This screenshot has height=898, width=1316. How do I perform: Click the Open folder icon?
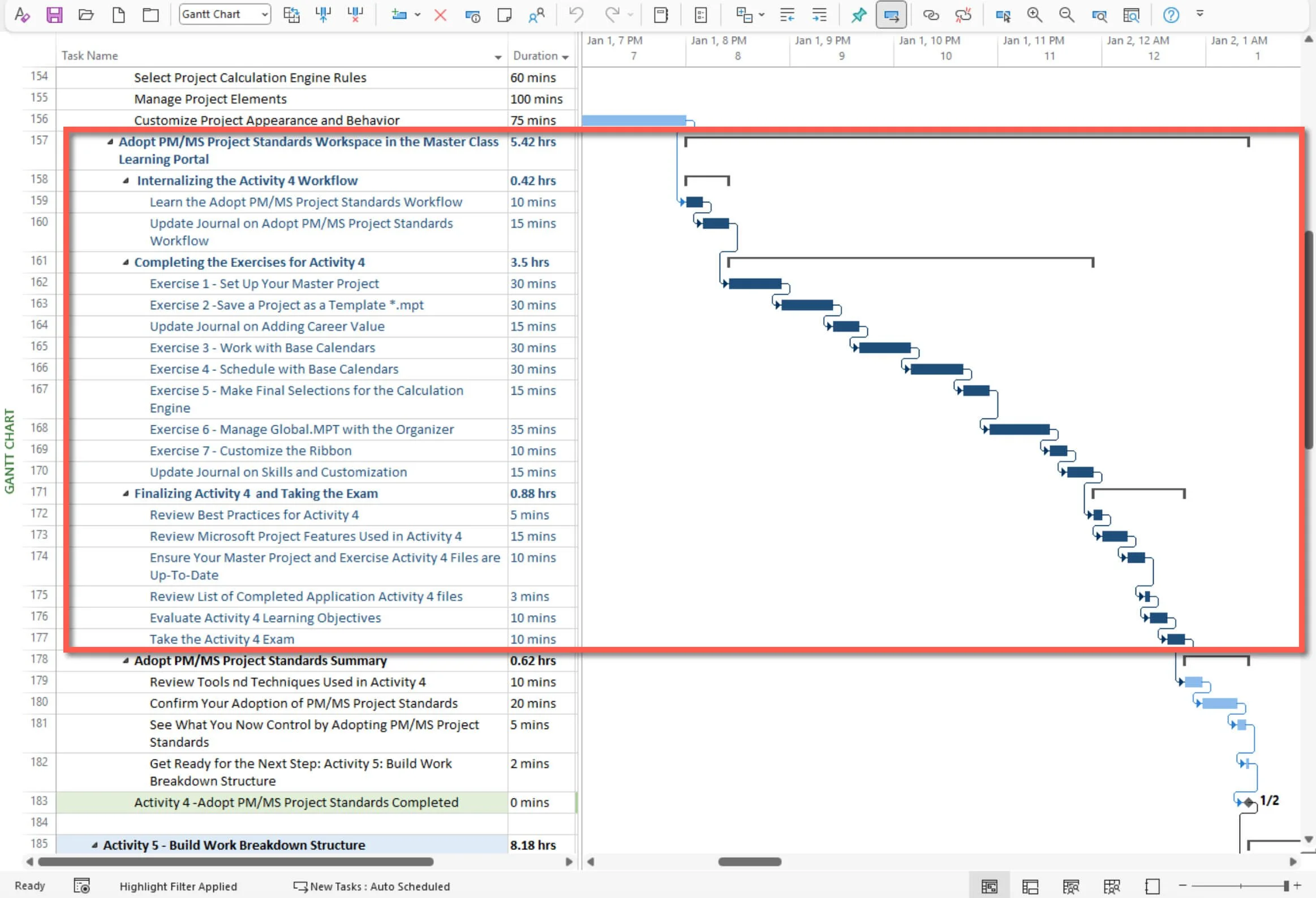86,15
